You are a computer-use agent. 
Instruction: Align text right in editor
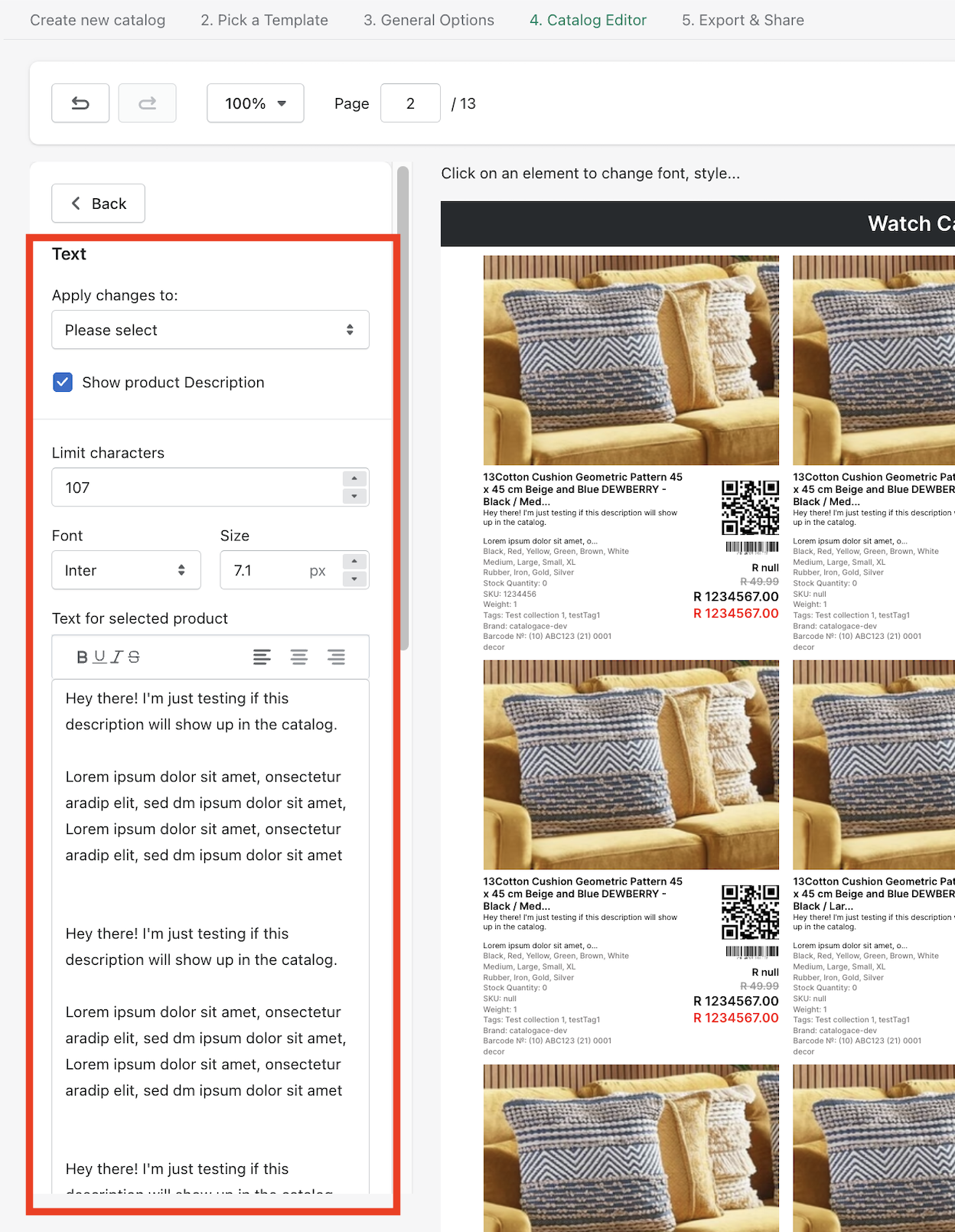click(x=336, y=657)
